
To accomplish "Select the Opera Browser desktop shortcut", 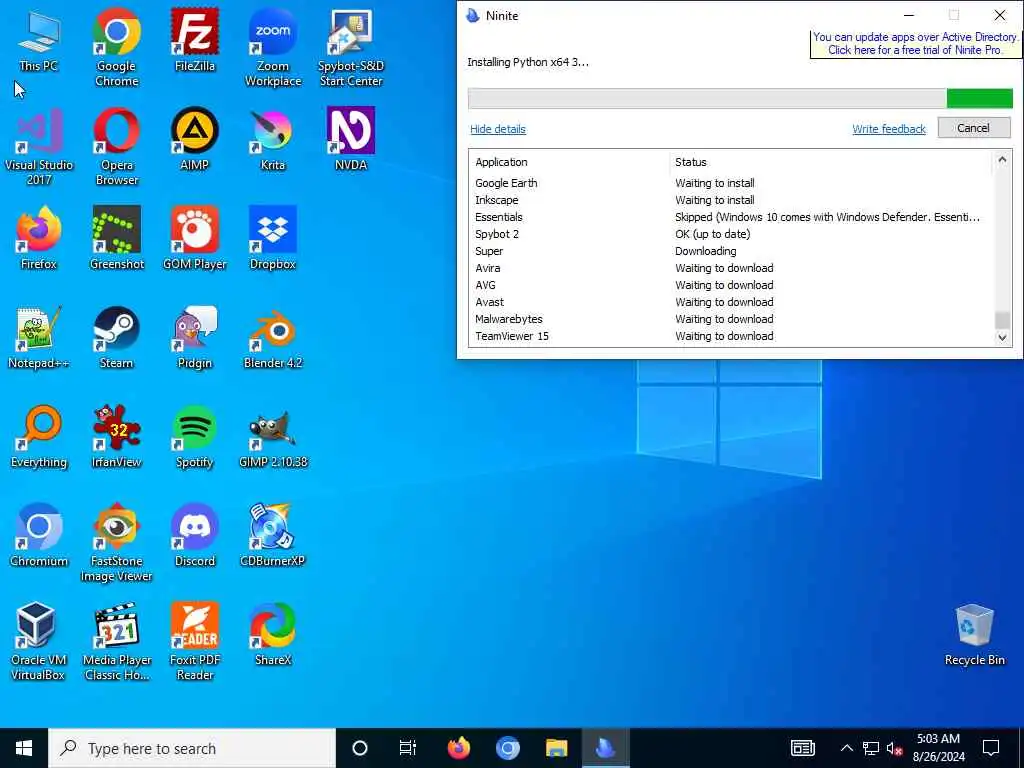I will point(116,148).
